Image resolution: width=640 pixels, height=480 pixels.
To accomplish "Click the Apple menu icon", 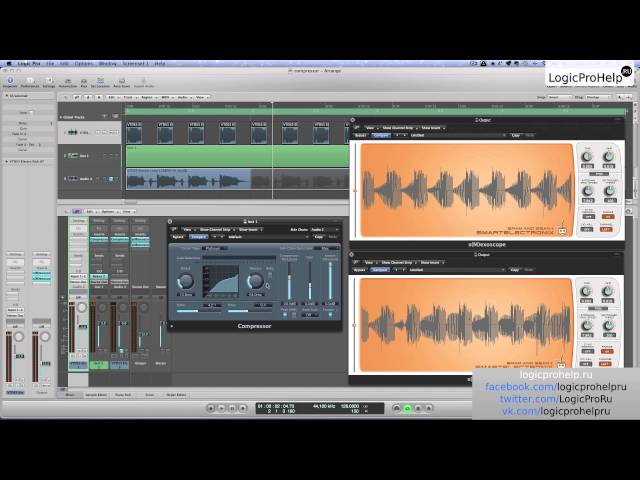I will [9, 64].
